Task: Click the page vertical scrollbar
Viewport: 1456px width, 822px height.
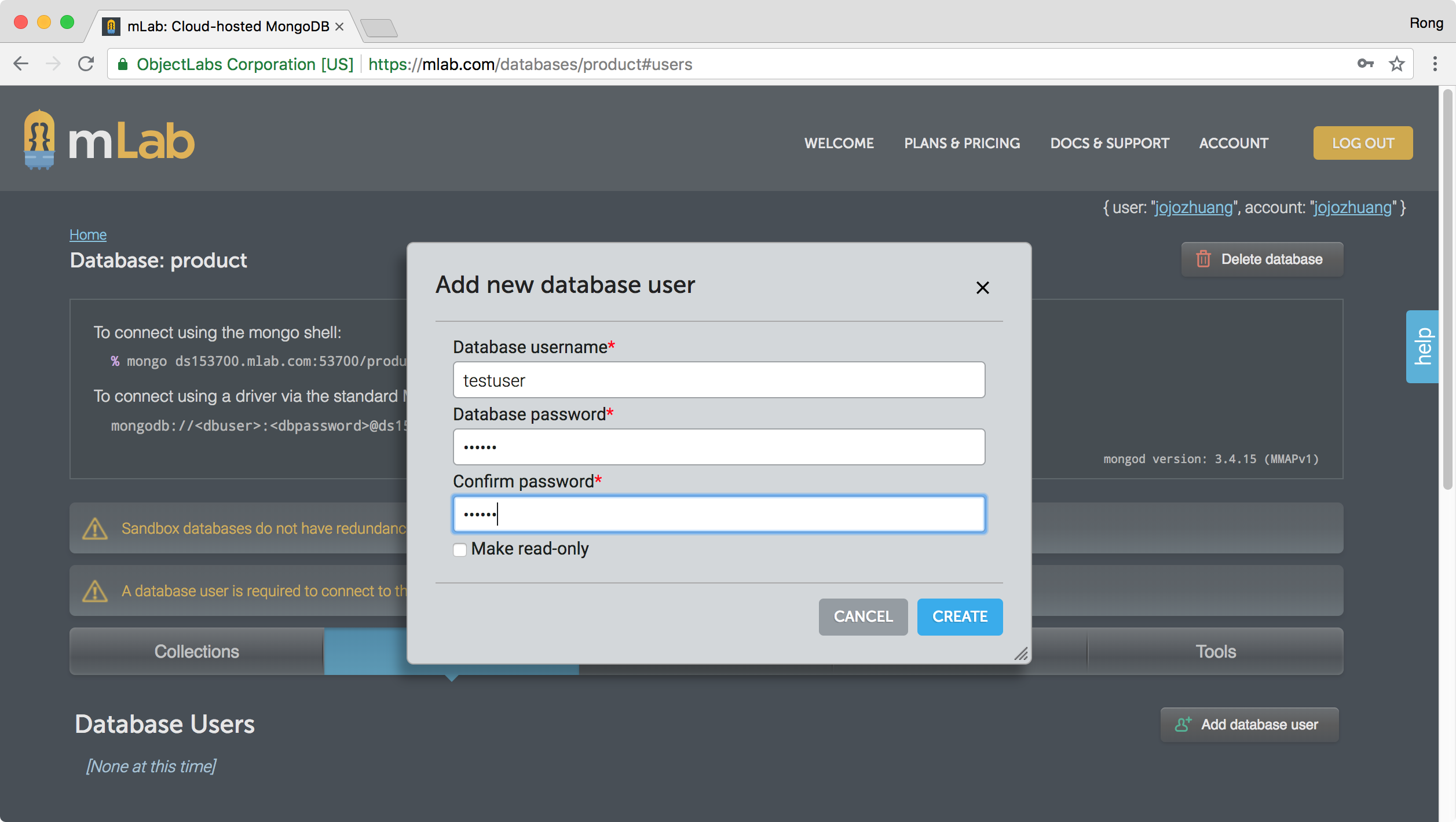Action: coord(1447,289)
